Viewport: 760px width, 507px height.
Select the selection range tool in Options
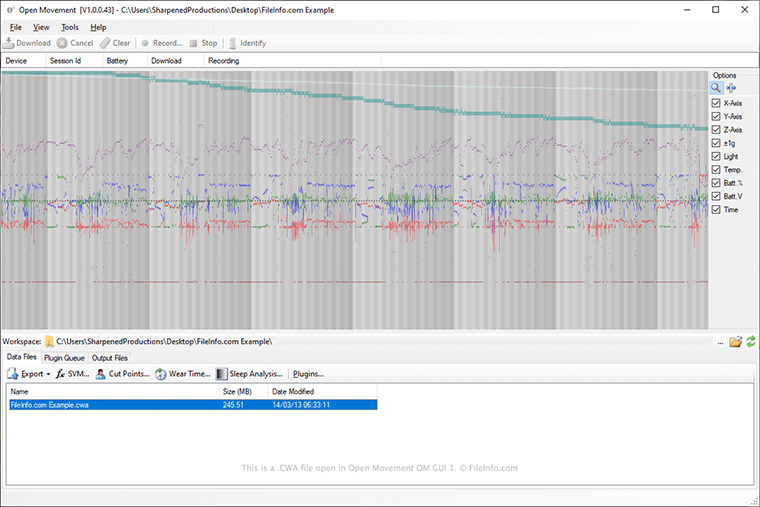[x=731, y=88]
